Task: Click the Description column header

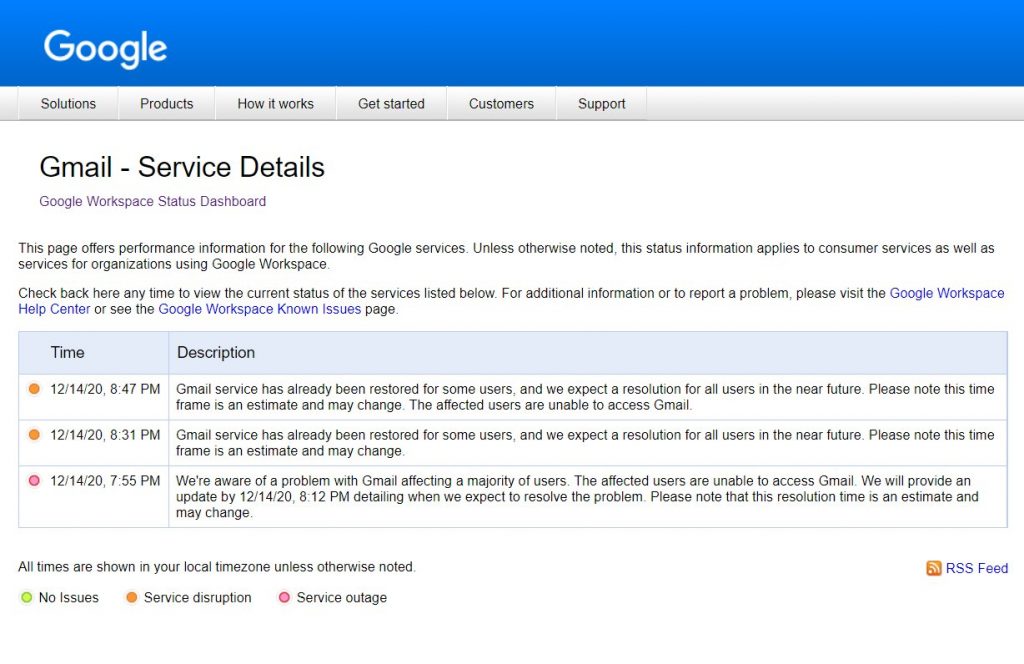Action: pyautogui.click(x=216, y=353)
